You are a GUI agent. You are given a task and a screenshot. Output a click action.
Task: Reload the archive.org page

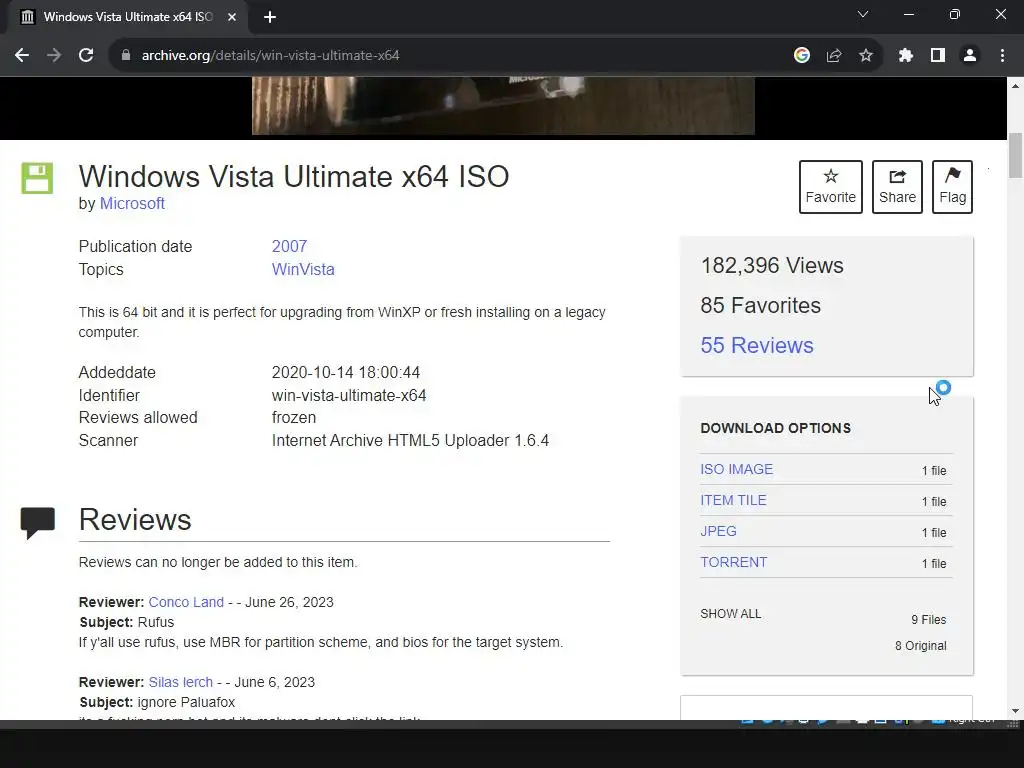point(86,56)
